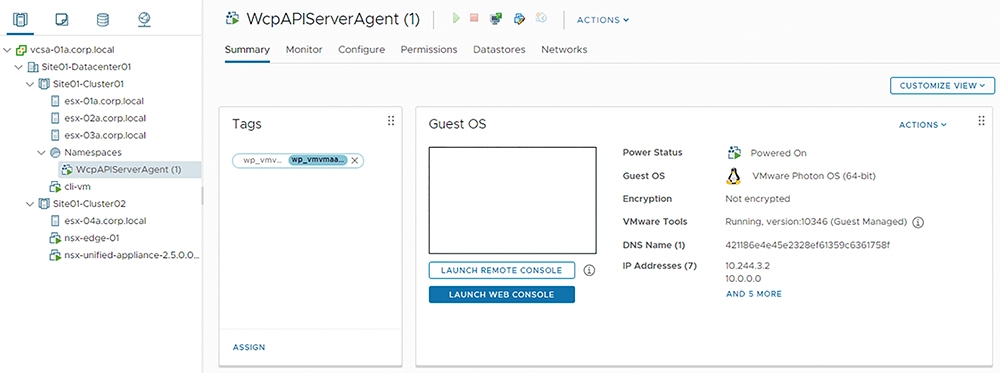Switch to the Configure tab
1000x373 pixels.
point(362,49)
